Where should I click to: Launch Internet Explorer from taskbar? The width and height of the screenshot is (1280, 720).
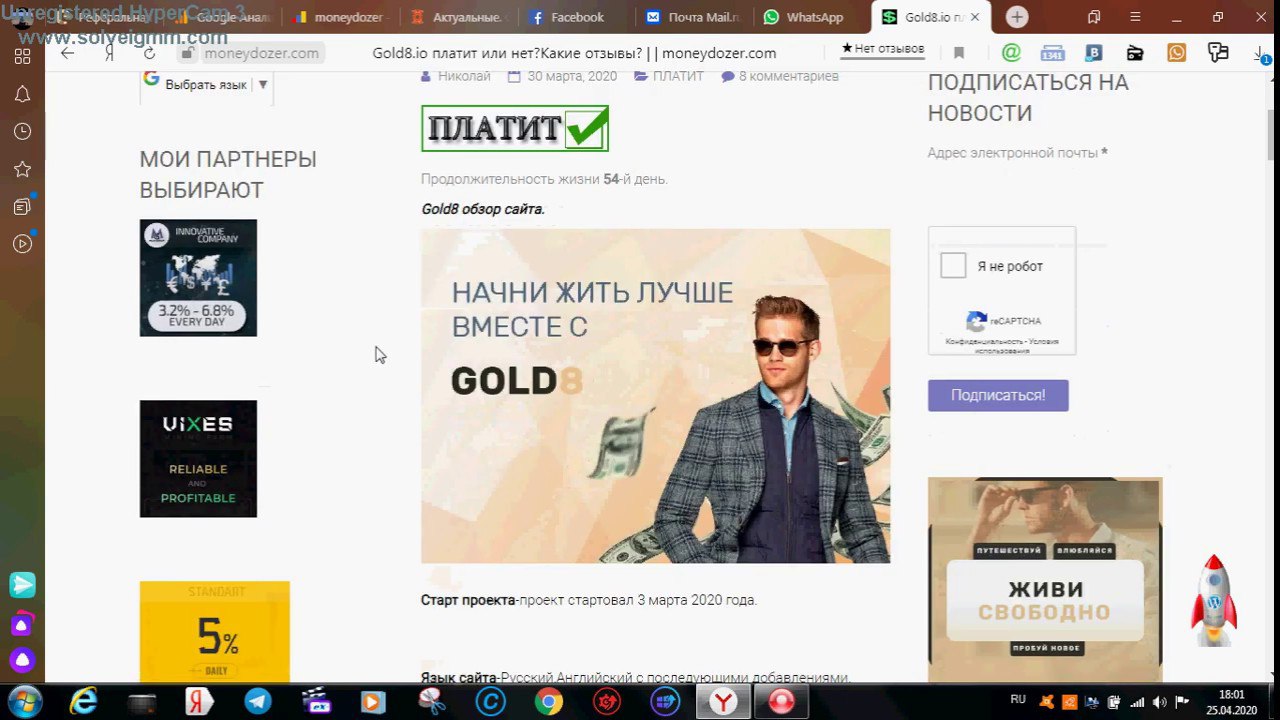pos(83,702)
